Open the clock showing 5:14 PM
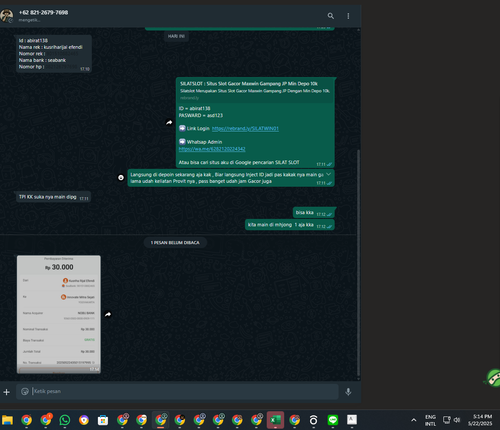500x430 pixels. [x=480, y=420]
